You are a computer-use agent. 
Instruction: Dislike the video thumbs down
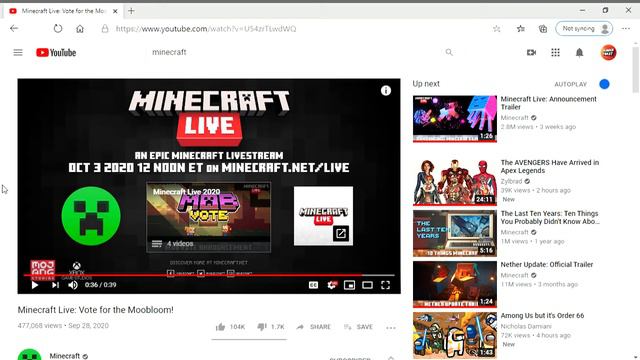coord(271,327)
